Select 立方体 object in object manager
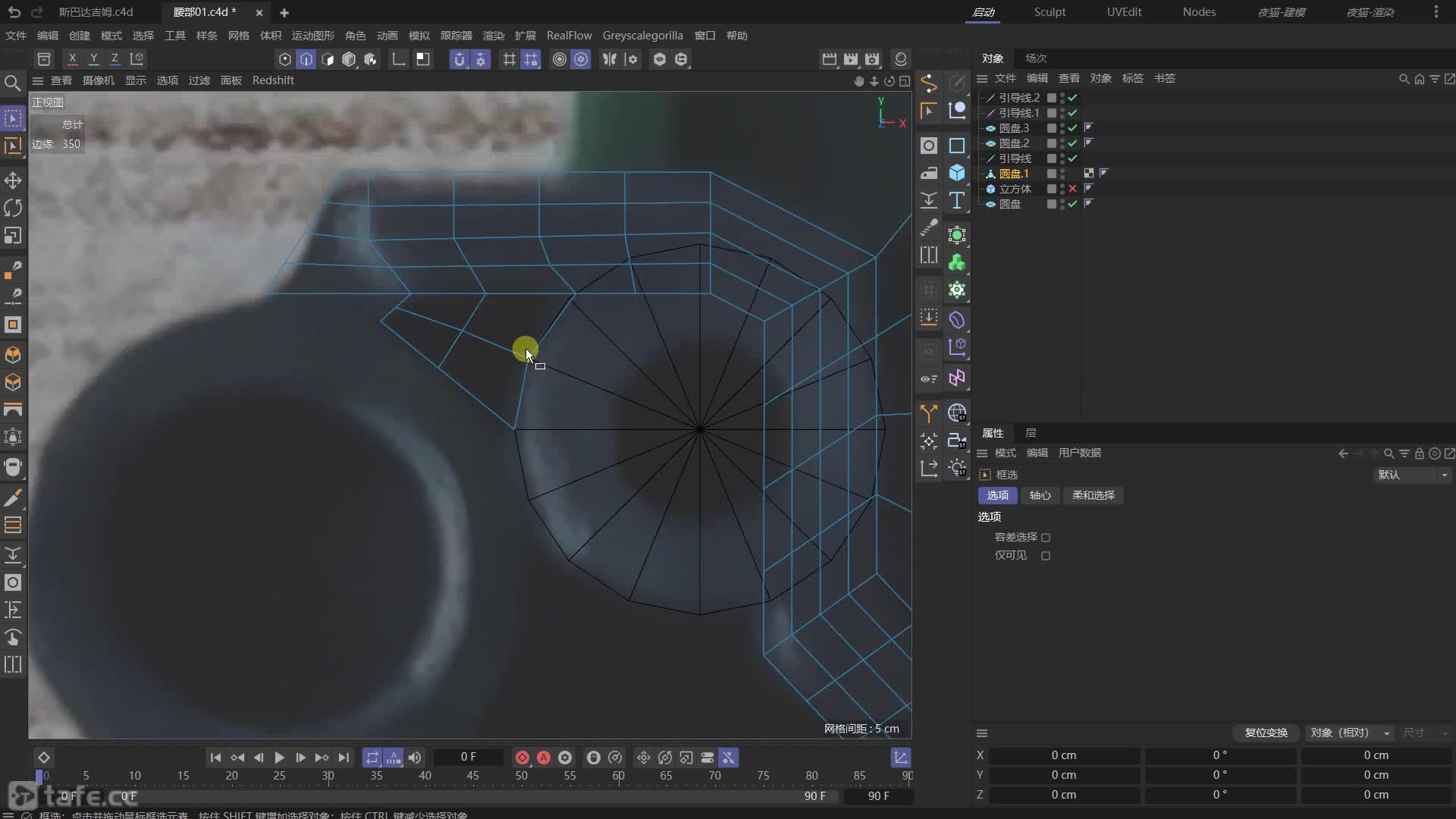The image size is (1456, 819). click(x=1015, y=189)
